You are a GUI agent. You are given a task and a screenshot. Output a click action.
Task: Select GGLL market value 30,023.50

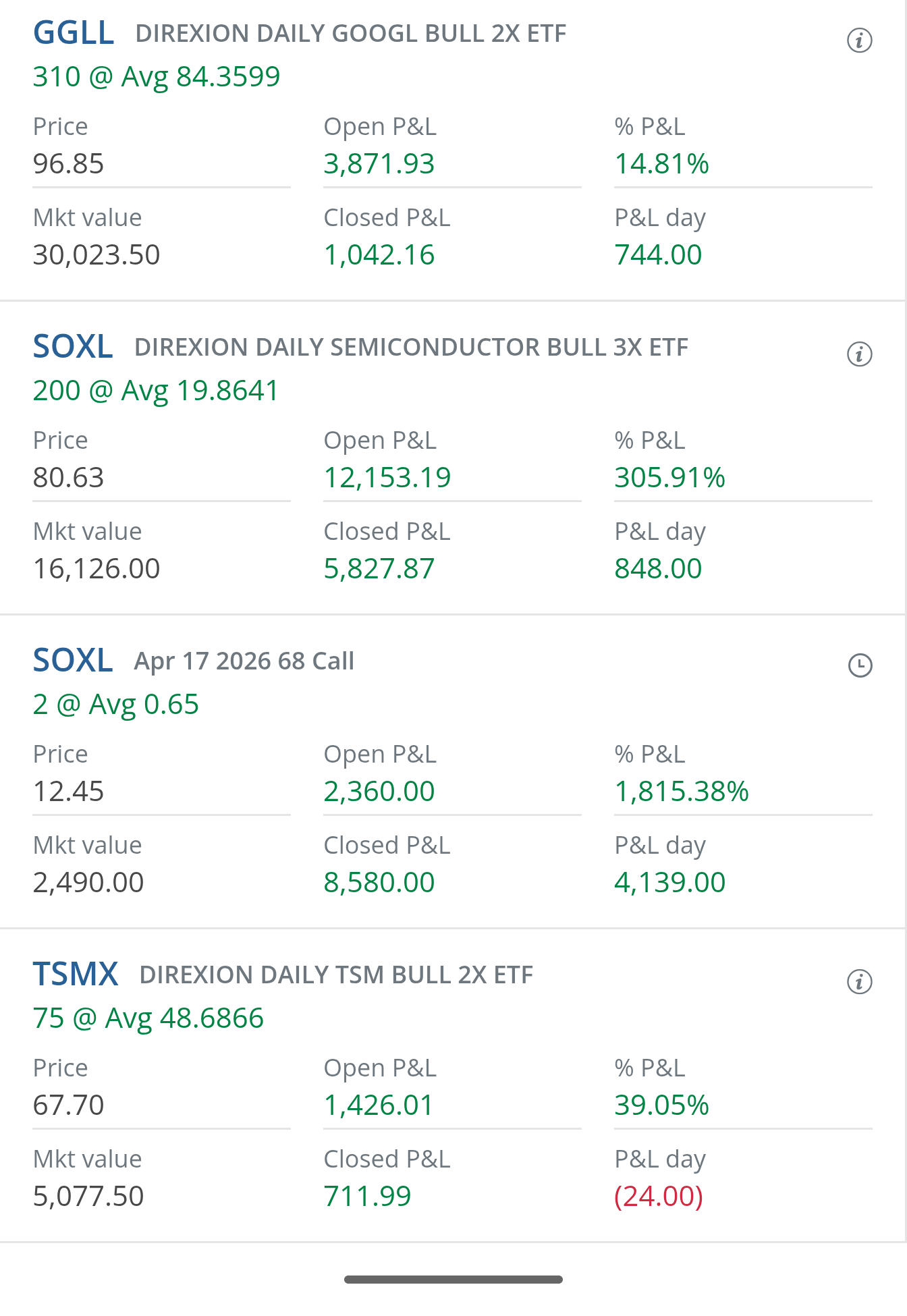pyautogui.click(x=97, y=255)
